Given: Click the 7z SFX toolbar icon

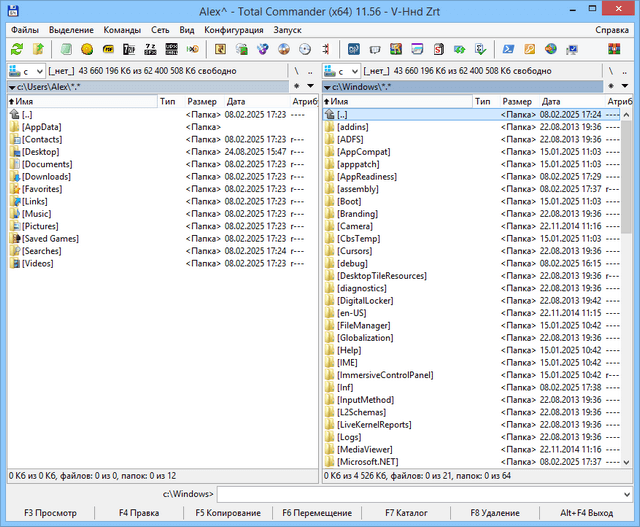Looking at the screenshot, I should (151, 48).
